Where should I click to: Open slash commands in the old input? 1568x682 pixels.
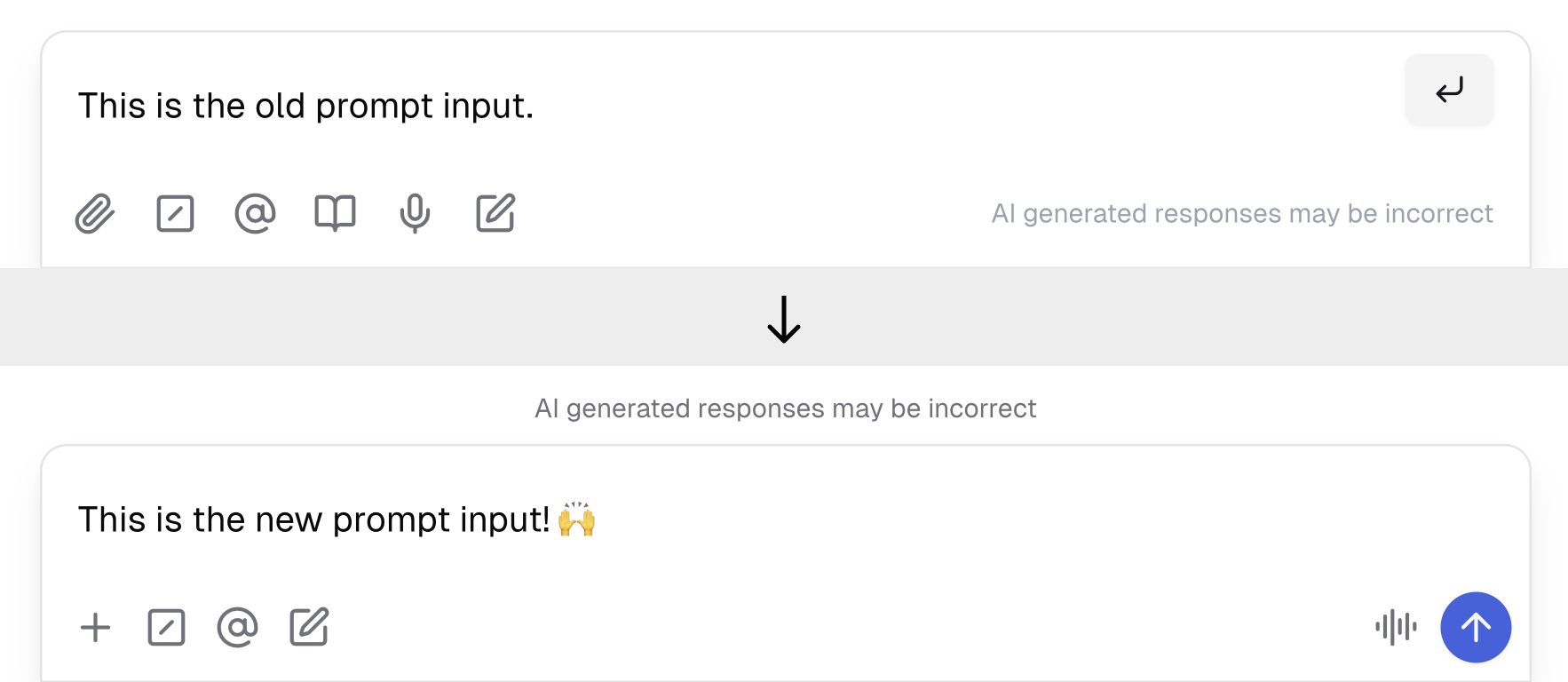coord(175,213)
